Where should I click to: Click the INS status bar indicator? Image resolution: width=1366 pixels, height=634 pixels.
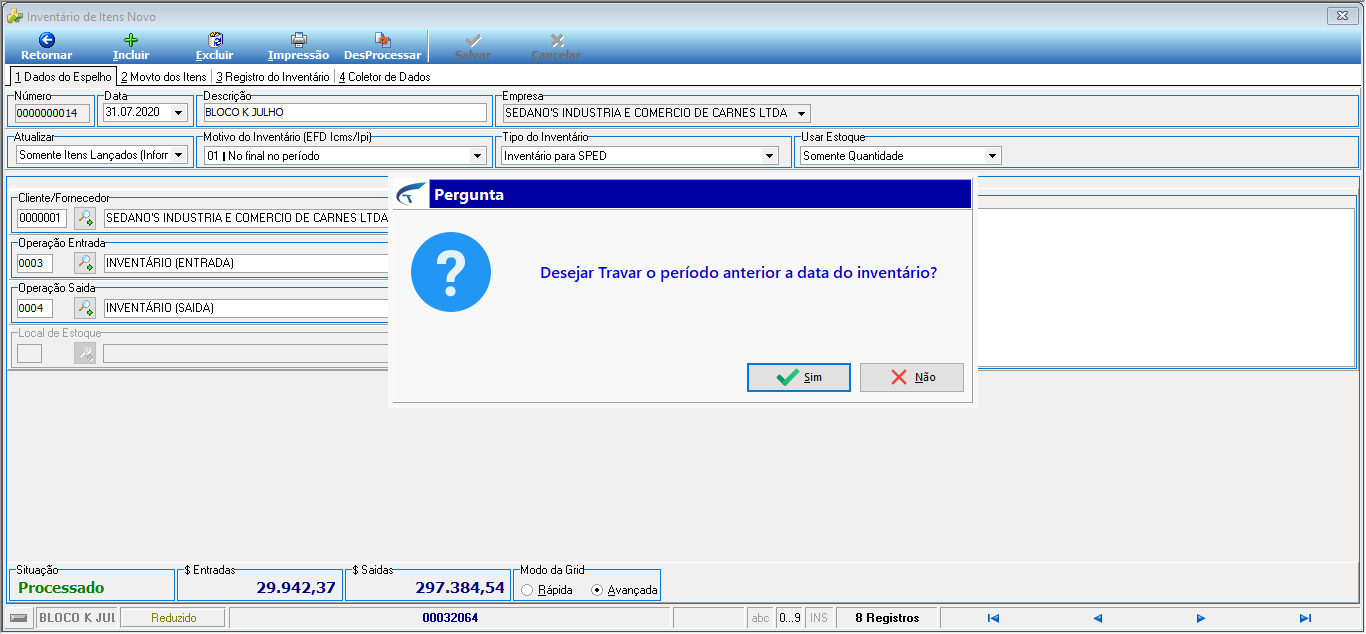[x=819, y=618]
